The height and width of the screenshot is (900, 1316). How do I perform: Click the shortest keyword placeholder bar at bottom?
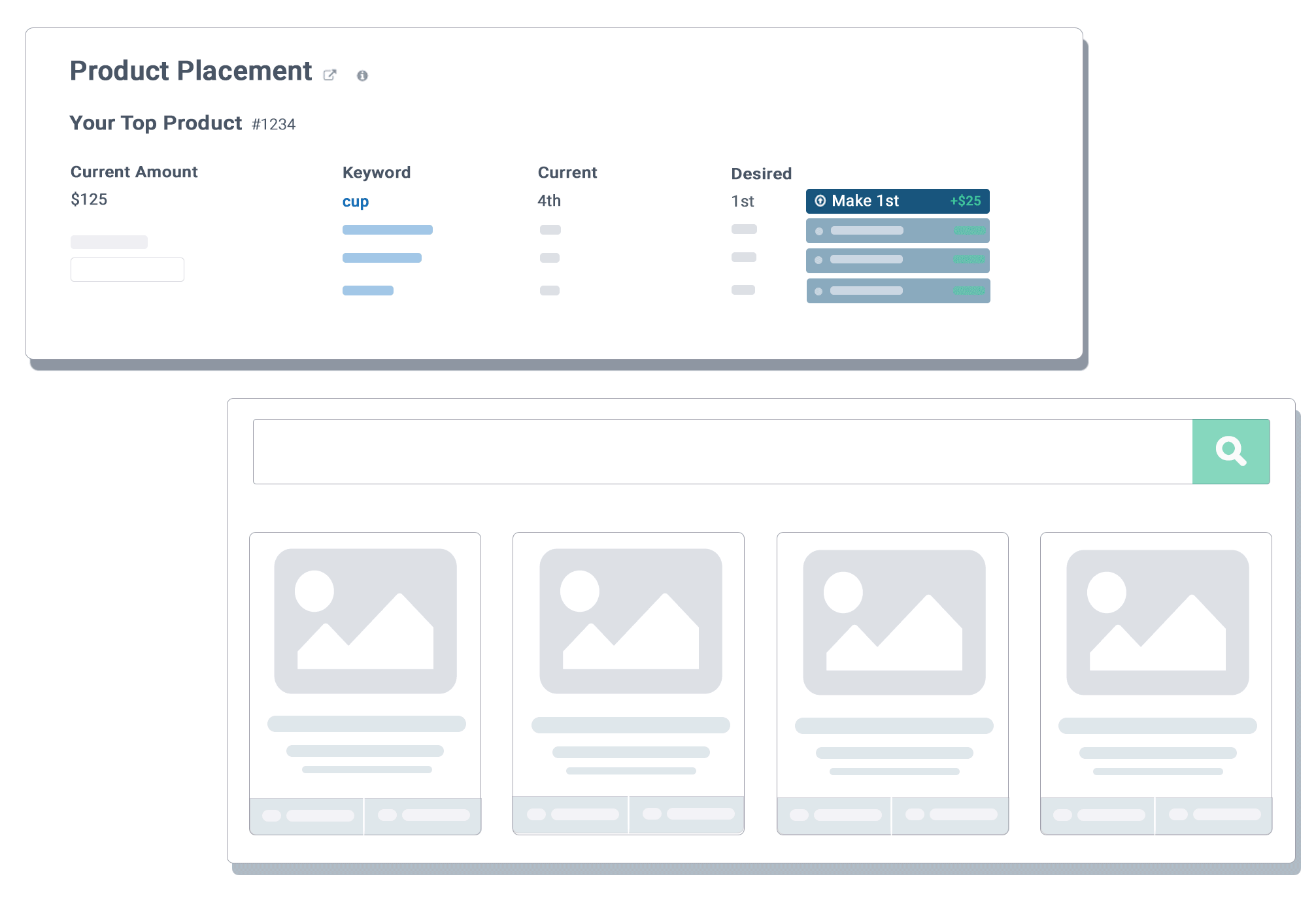(x=367, y=291)
